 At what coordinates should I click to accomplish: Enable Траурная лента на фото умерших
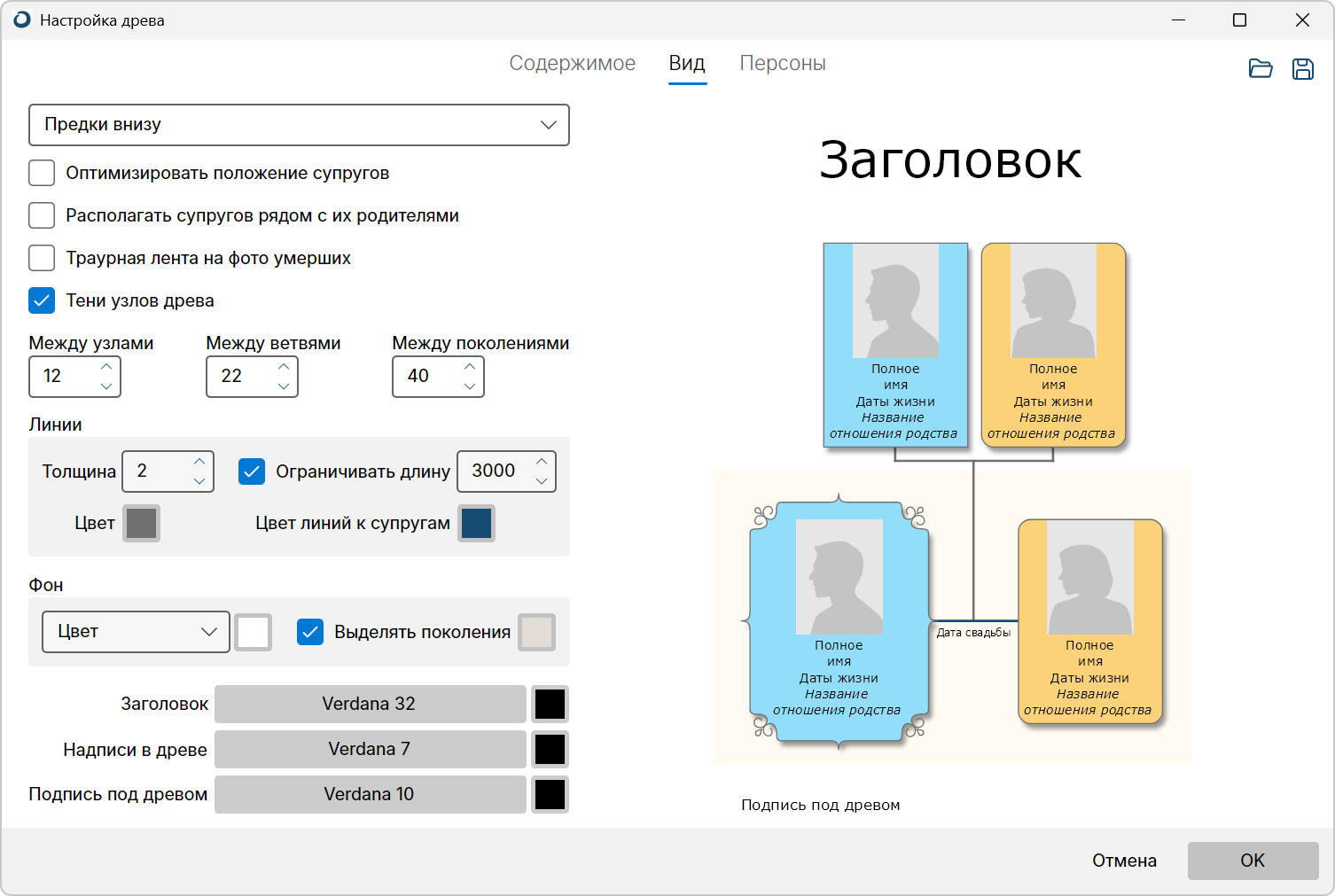(42, 258)
